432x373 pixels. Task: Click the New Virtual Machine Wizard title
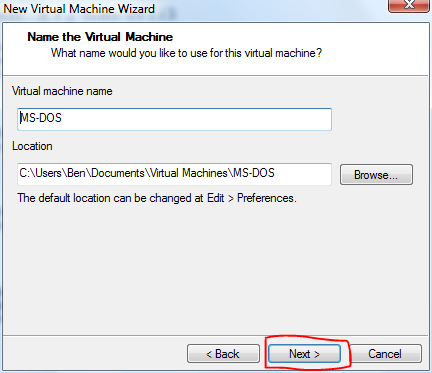coord(79,9)
